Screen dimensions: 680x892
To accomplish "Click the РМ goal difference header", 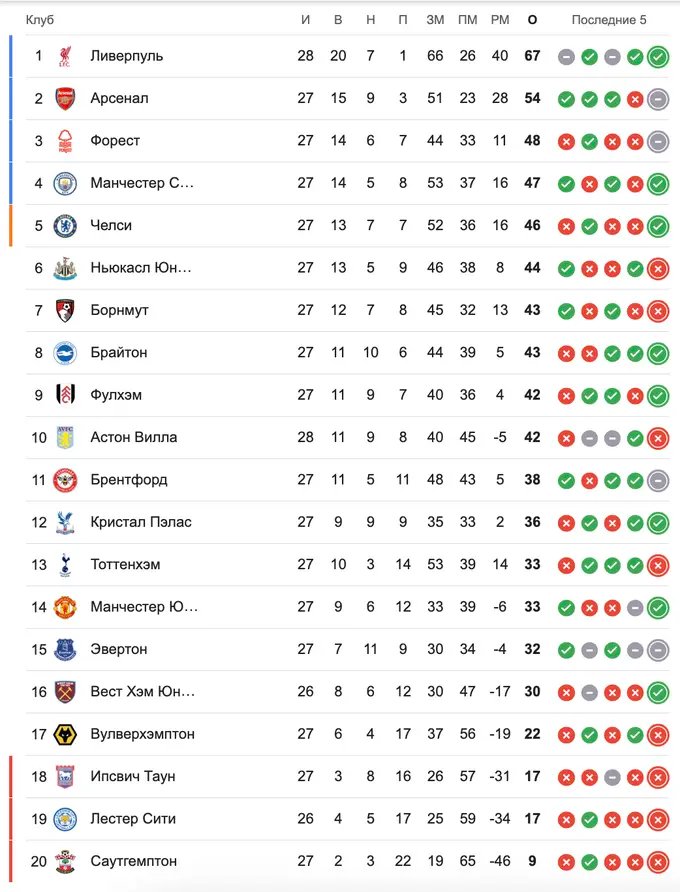I will tap(500, 20).
